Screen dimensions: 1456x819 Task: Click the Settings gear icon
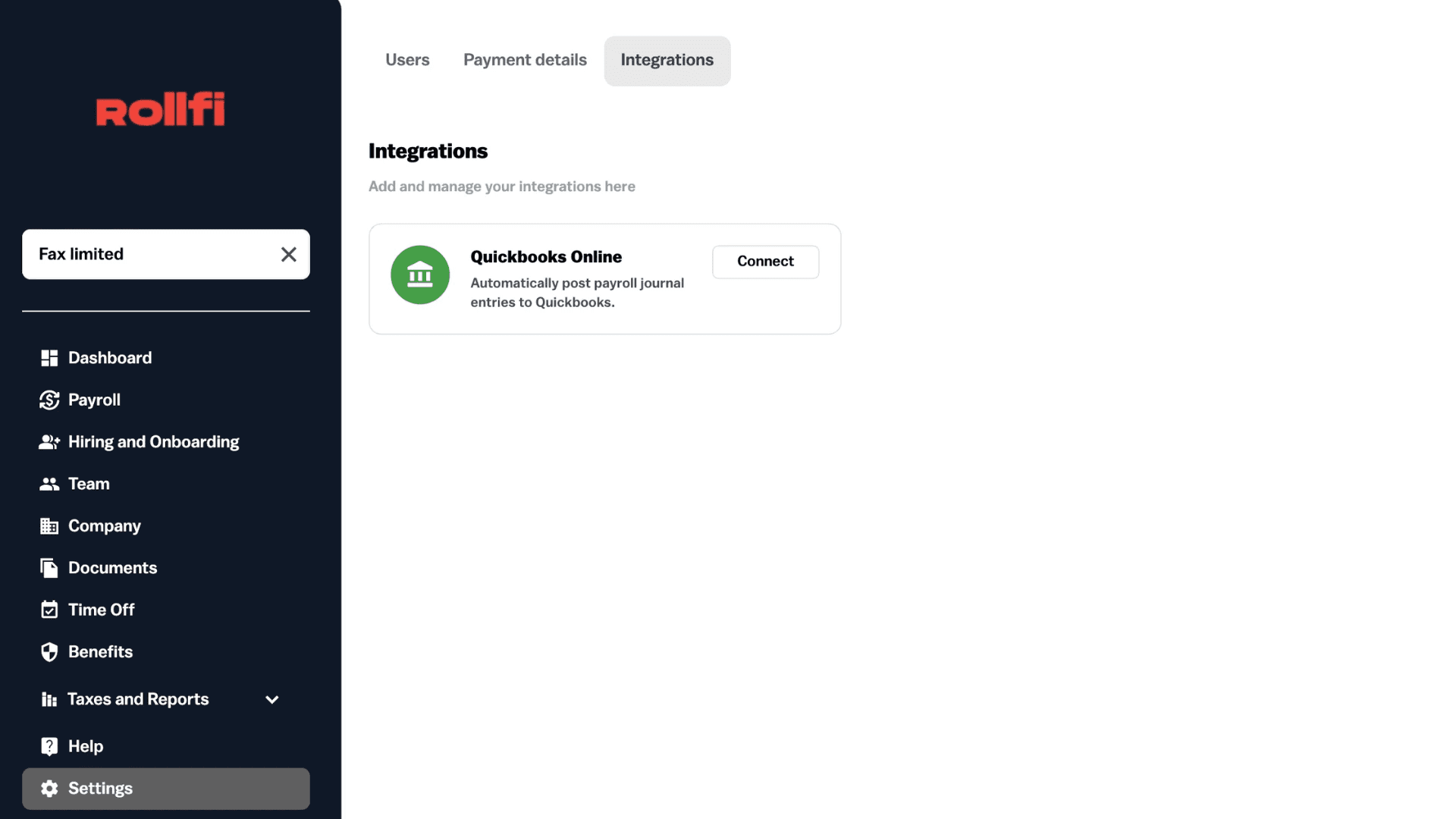(49, 789)
